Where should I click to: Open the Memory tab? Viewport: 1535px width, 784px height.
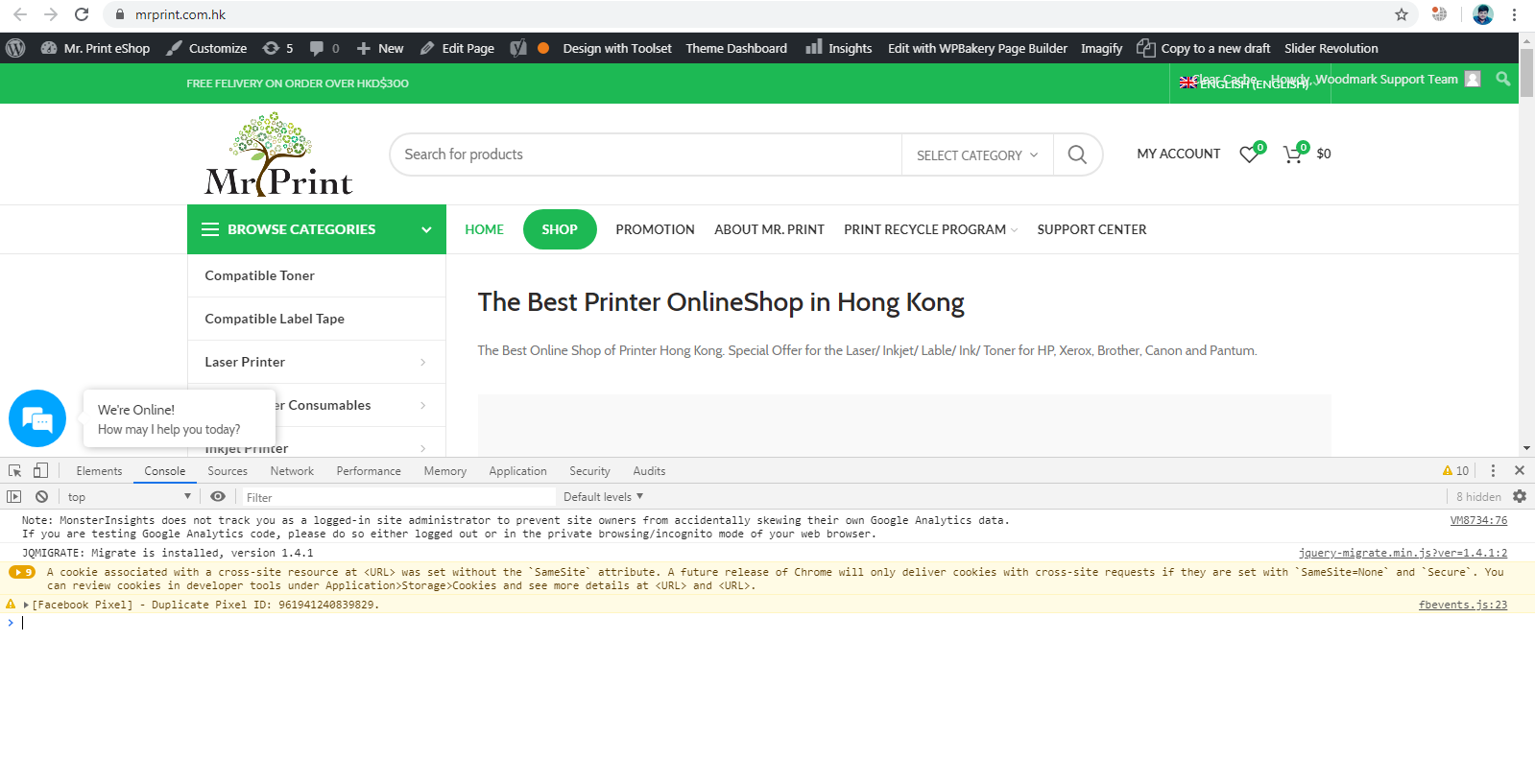coord(445,470)
